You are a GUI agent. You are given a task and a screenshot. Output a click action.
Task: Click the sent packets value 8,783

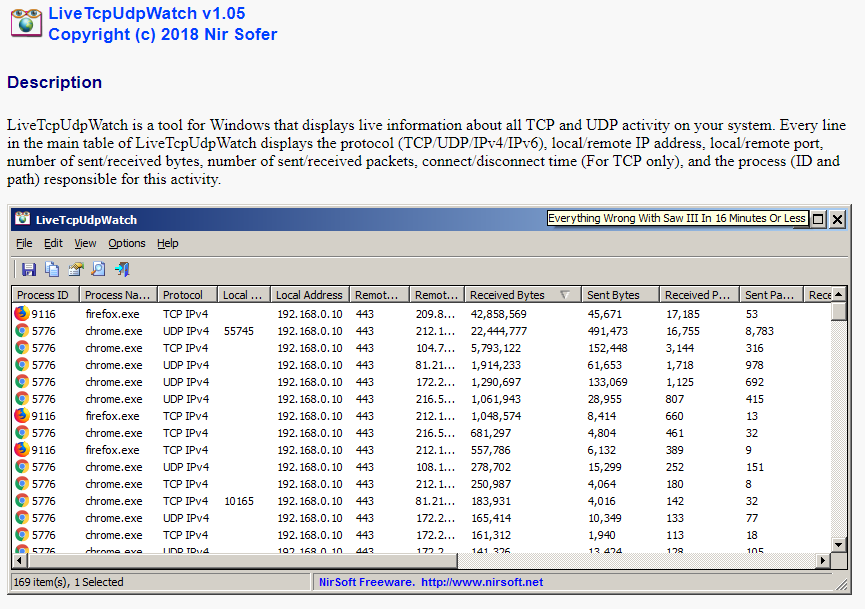pyautogui.click(x=759, y=331)
